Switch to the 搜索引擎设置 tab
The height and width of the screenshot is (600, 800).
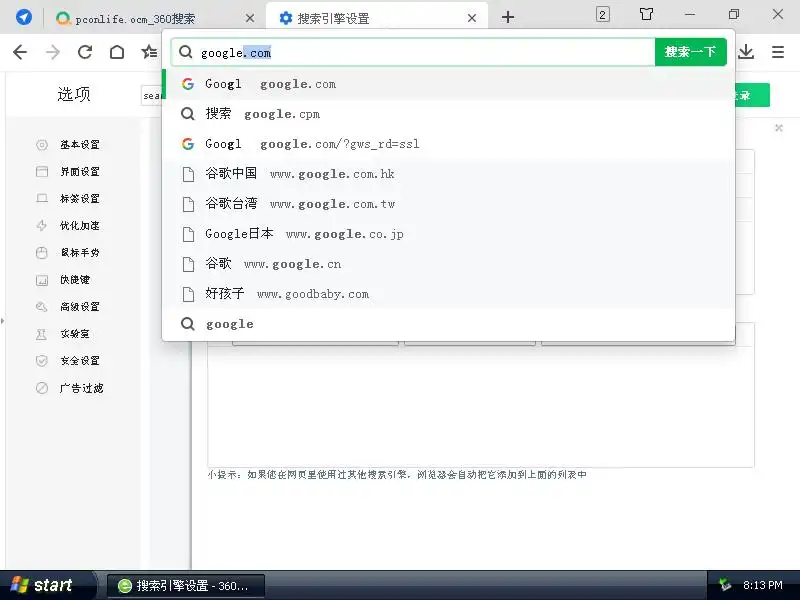click(377, 18)
